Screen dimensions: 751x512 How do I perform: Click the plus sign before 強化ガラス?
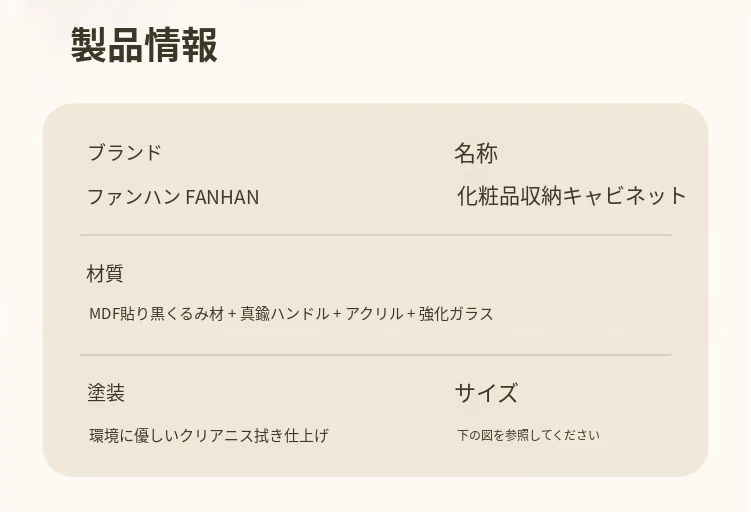pyautogui.click(x=411, y=314)
